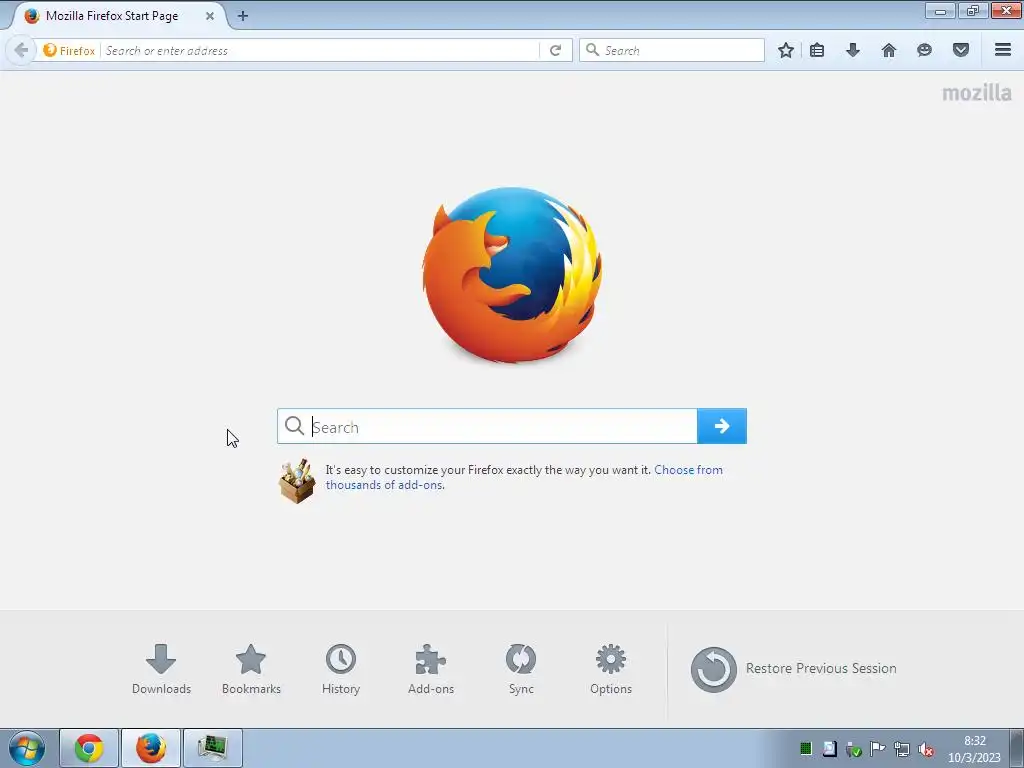Click the Show desktop strip on taskbar

[1017, 748]
